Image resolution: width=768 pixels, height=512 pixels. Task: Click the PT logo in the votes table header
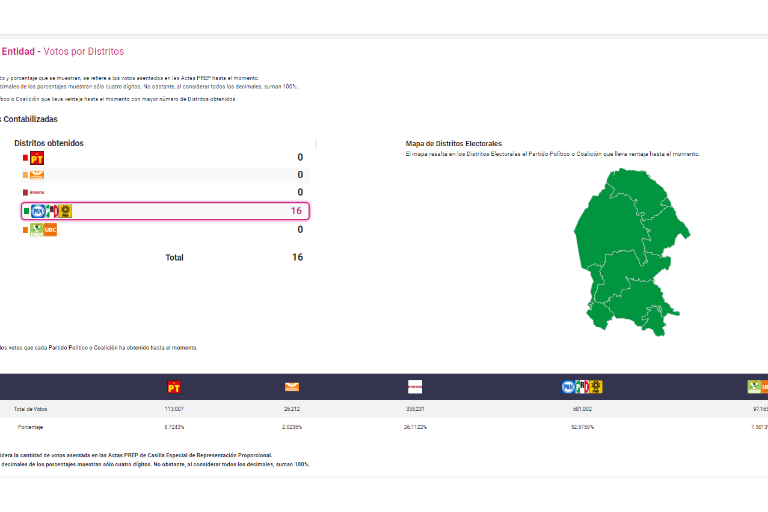click(174, 387)
